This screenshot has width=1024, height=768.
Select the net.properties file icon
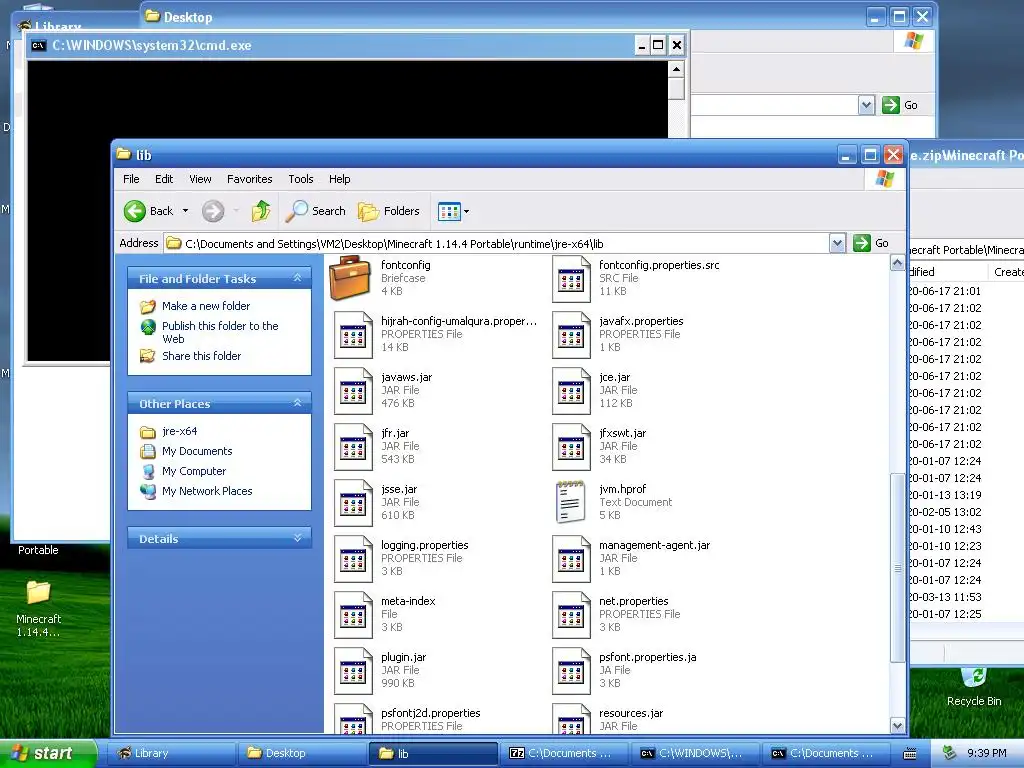(x=570, y=616)
